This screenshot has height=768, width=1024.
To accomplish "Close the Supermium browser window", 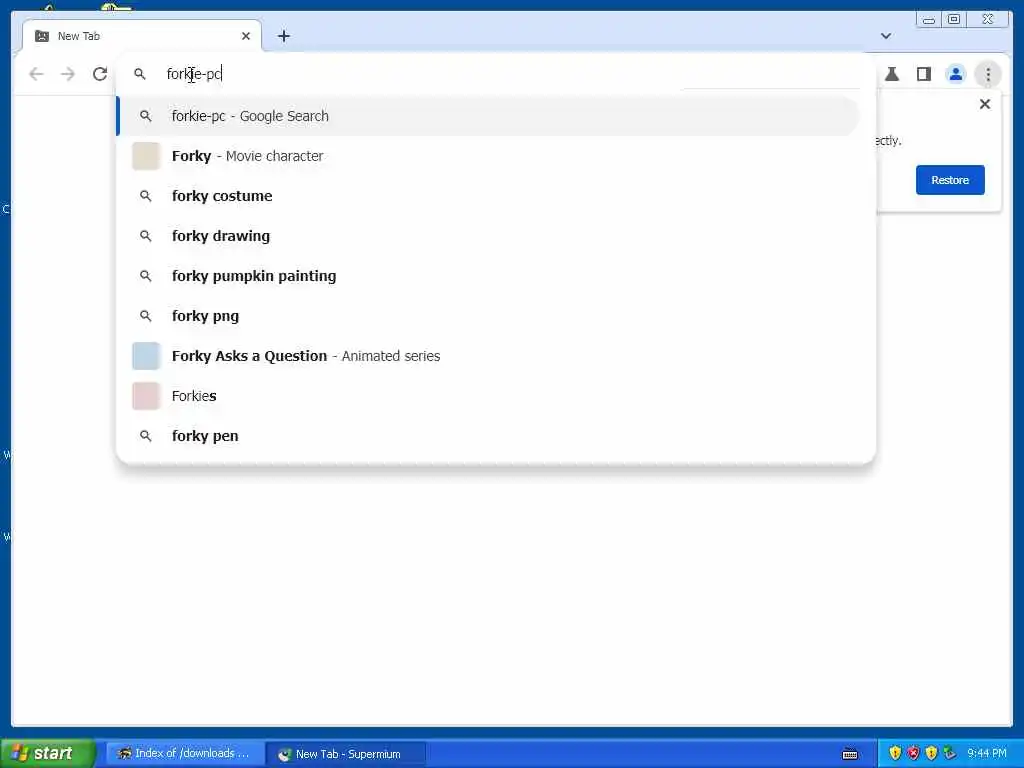I will point(988,20).
